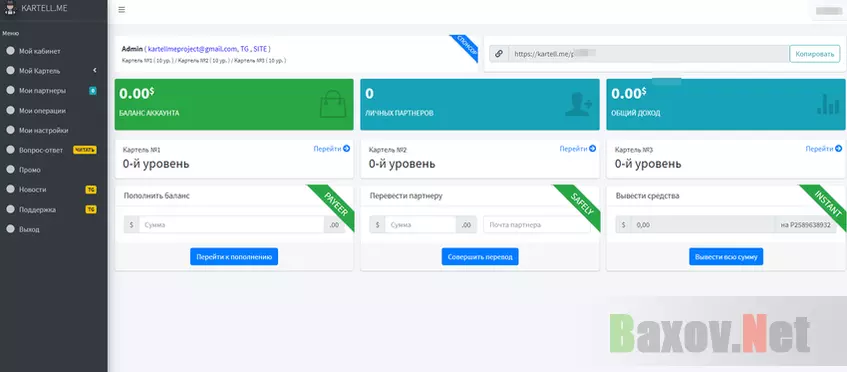
Task: Click the KARTELL.ME logo avatar
Action: click(x=10, y=8)
